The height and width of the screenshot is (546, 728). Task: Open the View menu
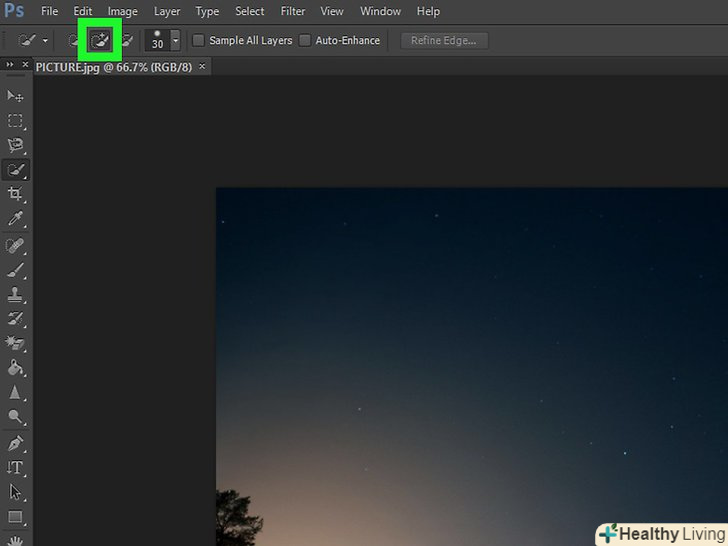coord(332,11)
